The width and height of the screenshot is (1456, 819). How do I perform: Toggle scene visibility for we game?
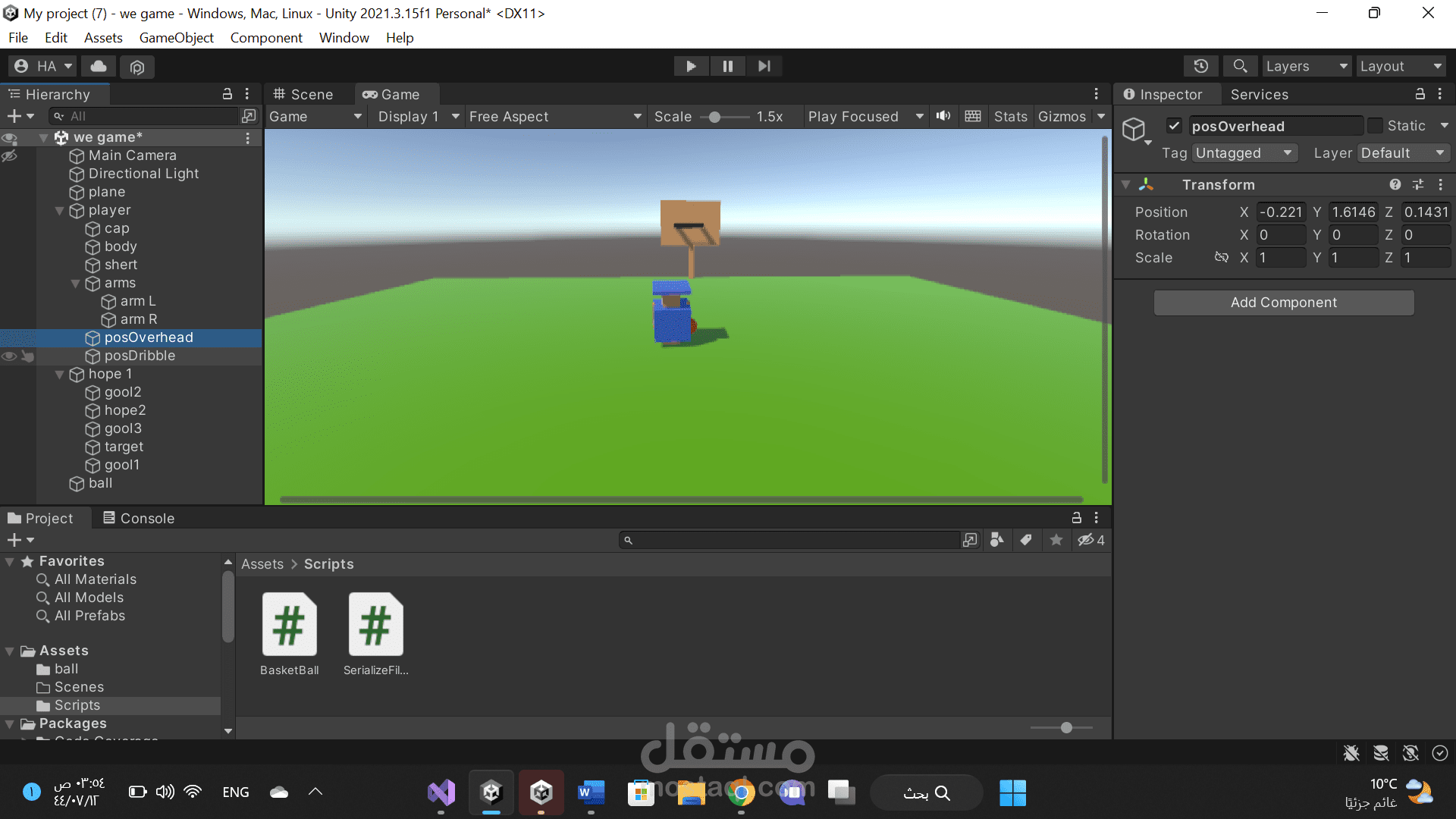tap(9, 138)
